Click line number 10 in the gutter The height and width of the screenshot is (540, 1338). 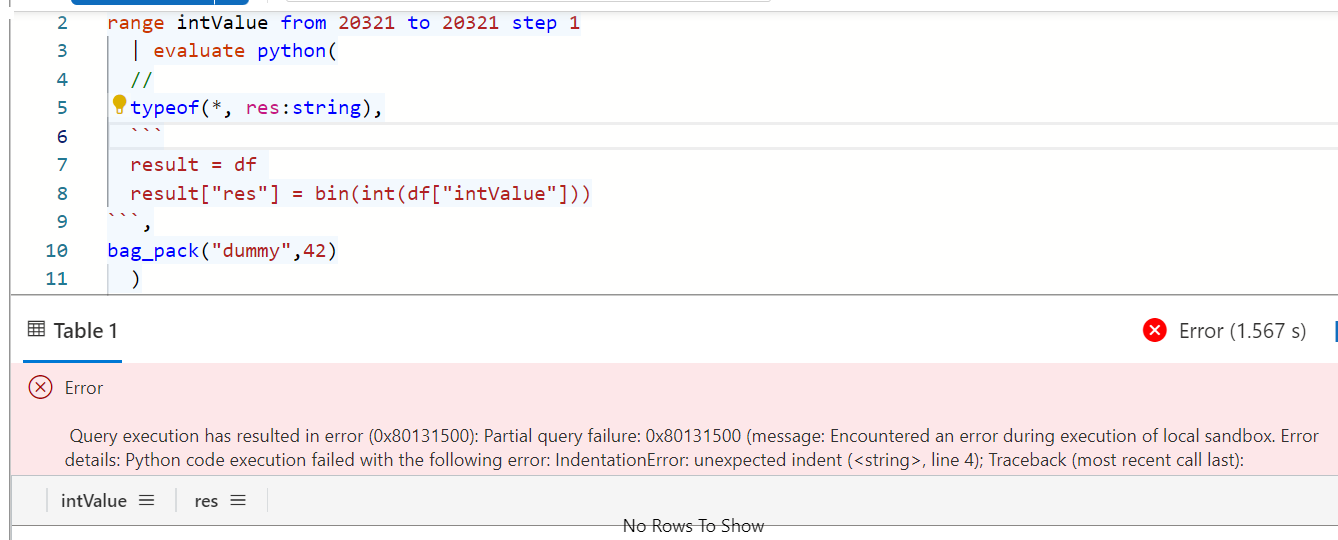[x=56, y=250]
